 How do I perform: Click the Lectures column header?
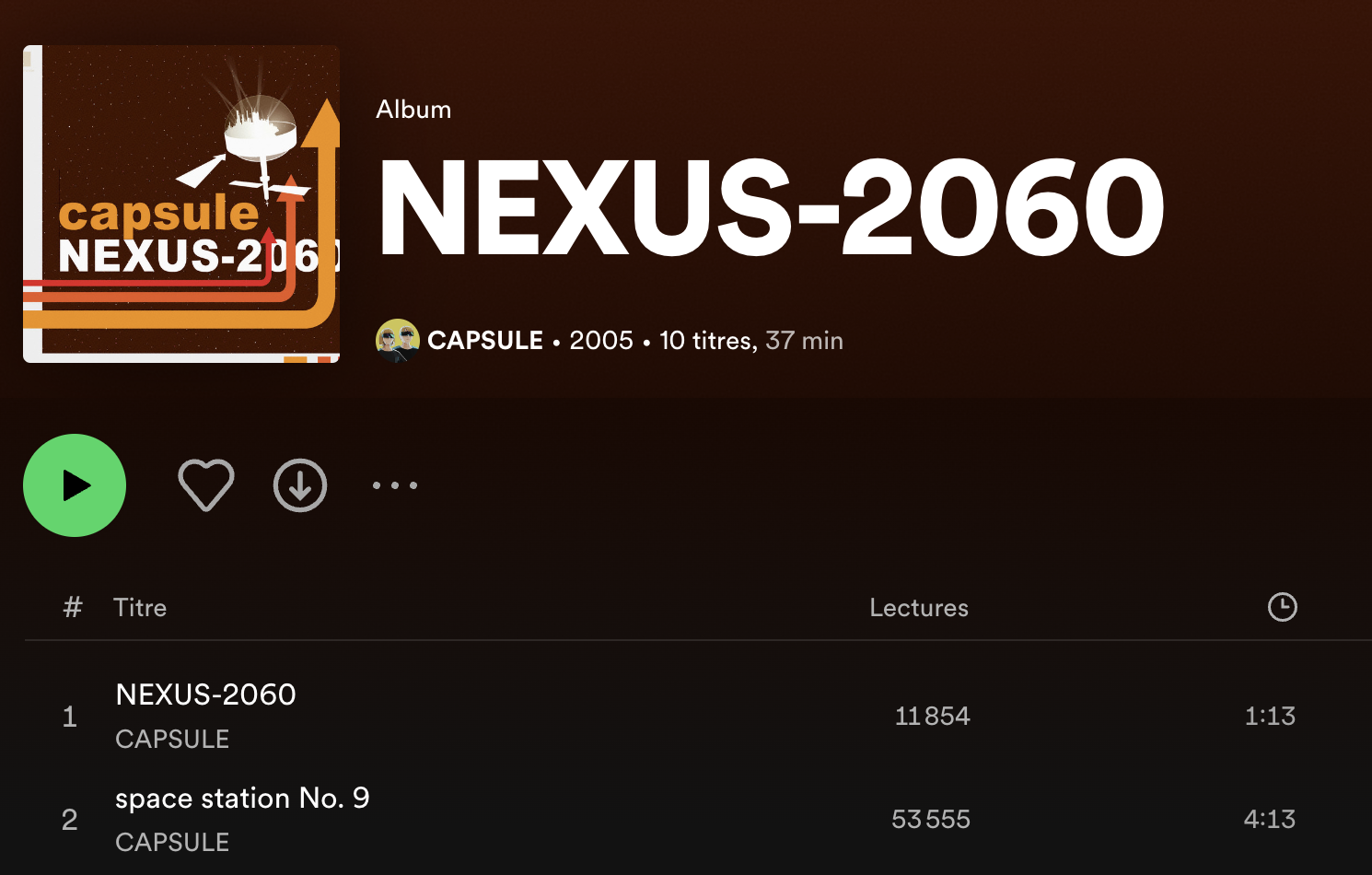[919, 608]
